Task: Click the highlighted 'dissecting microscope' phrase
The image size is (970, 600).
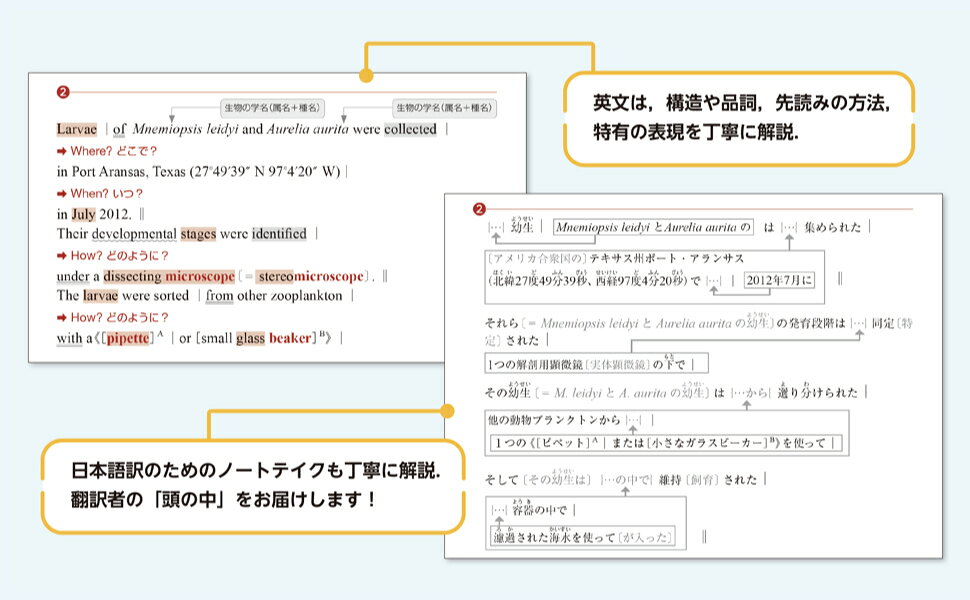Action: coord(168,276)
